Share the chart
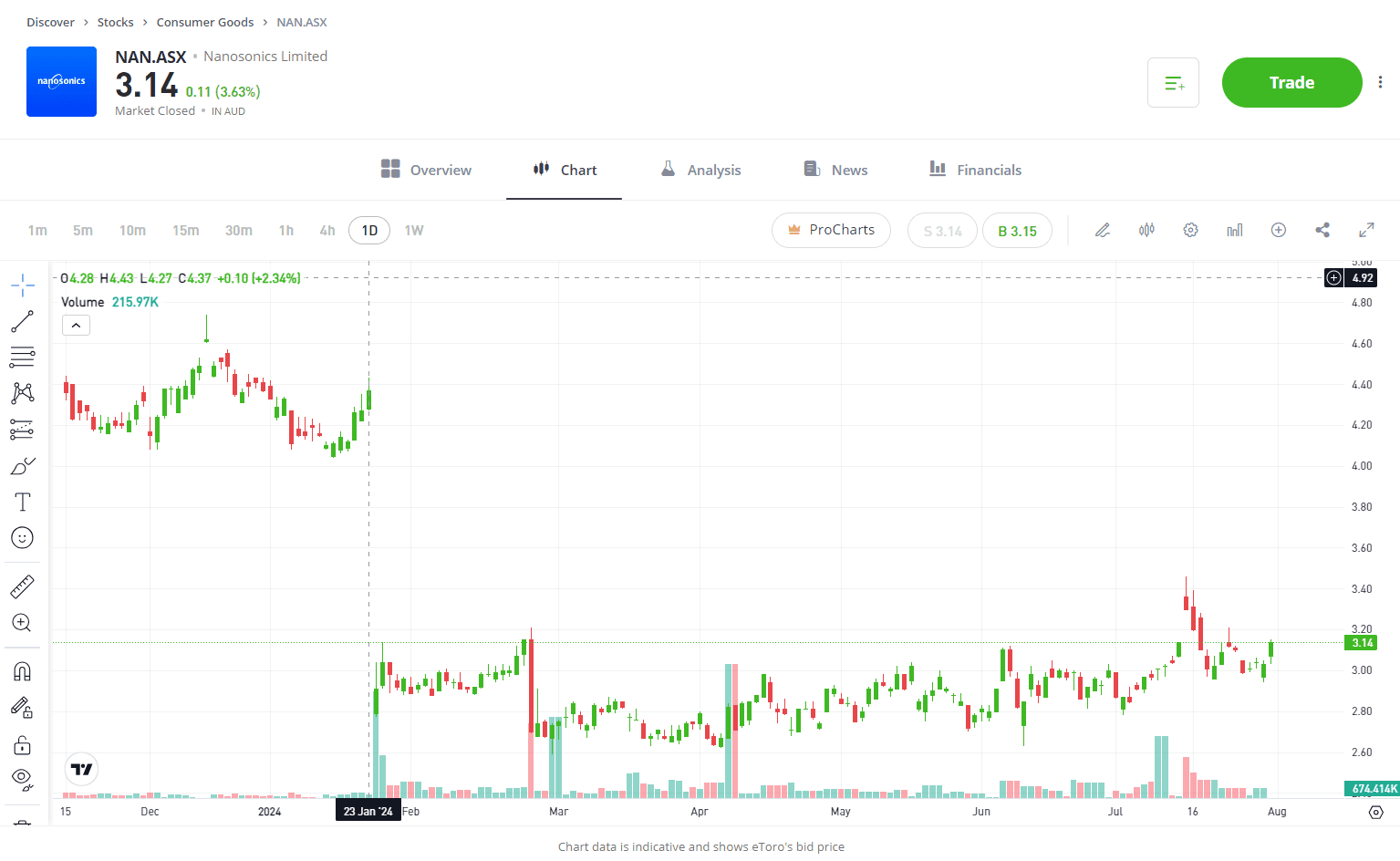 pyautogui.click(x=1322, y=230)
